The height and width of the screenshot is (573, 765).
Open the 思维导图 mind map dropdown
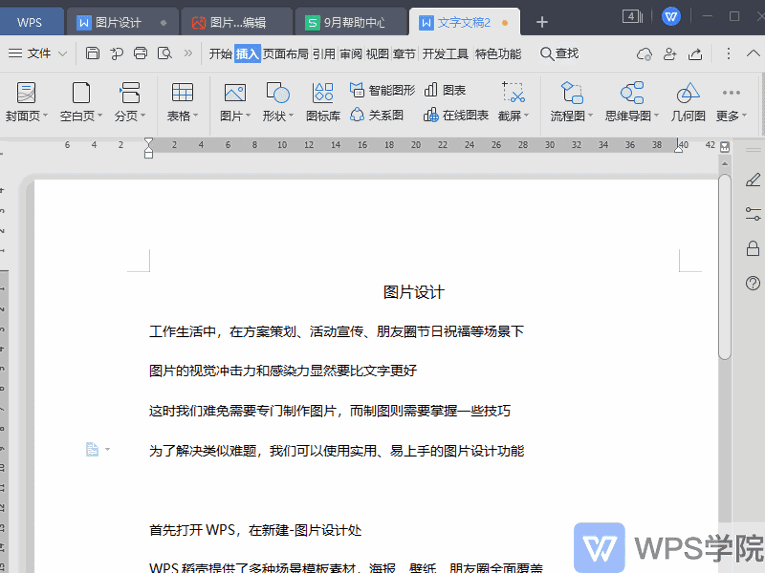(632, 102)
